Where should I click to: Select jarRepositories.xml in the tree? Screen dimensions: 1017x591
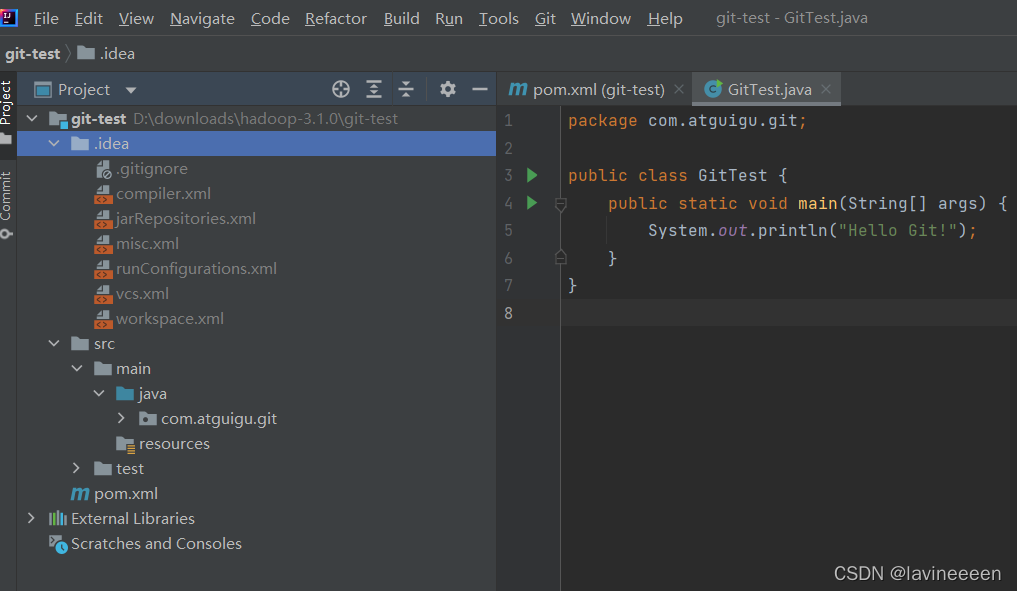185,219
